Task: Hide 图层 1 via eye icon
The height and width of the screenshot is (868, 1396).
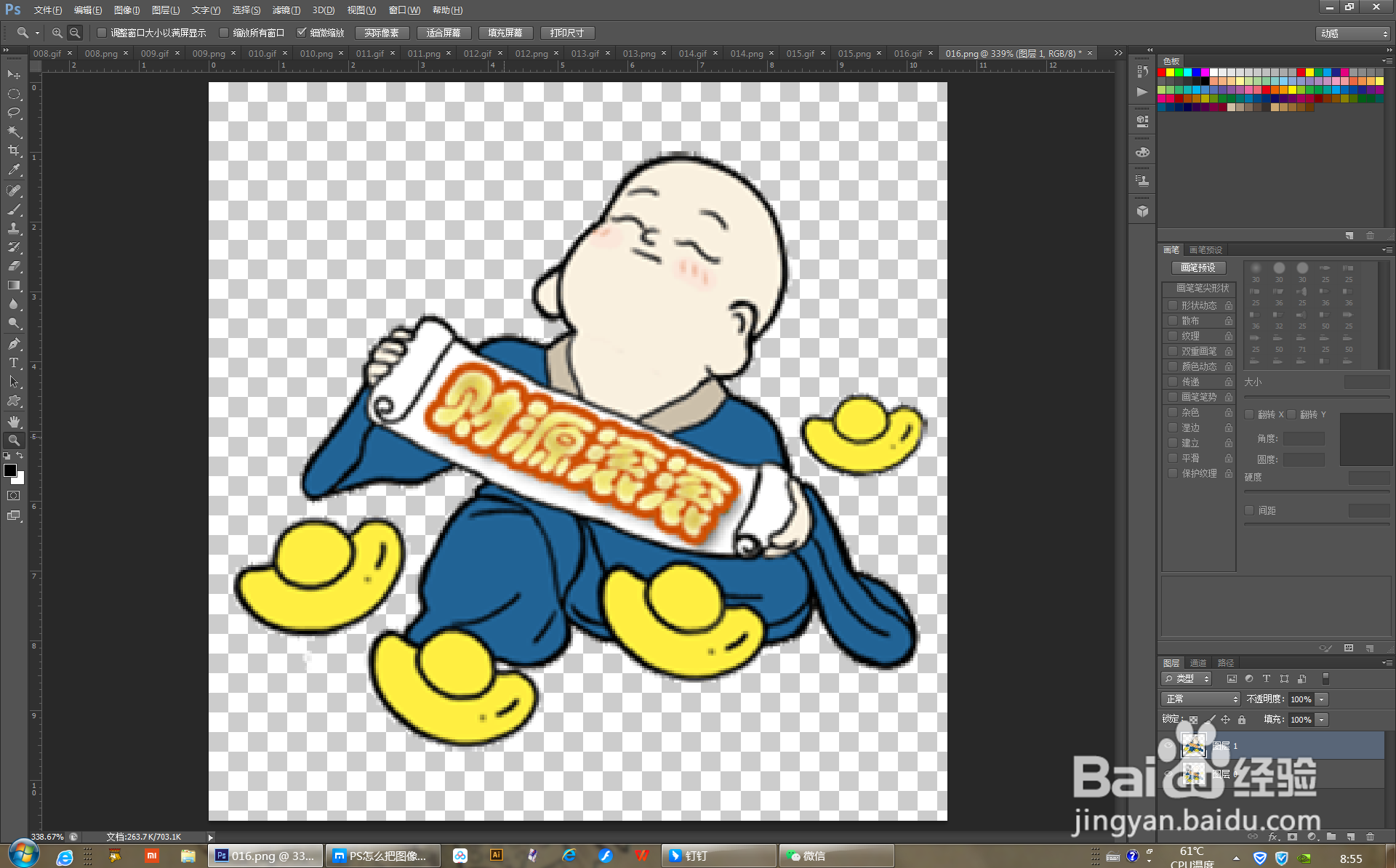Action: point(1169,746)
